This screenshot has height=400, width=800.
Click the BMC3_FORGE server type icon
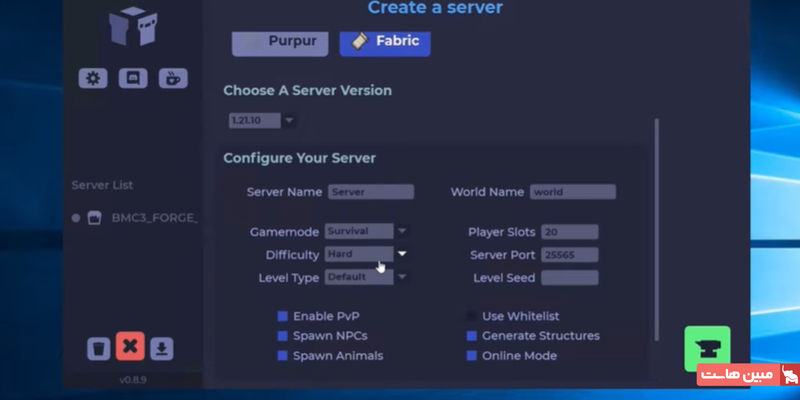[x=94, y=218]
